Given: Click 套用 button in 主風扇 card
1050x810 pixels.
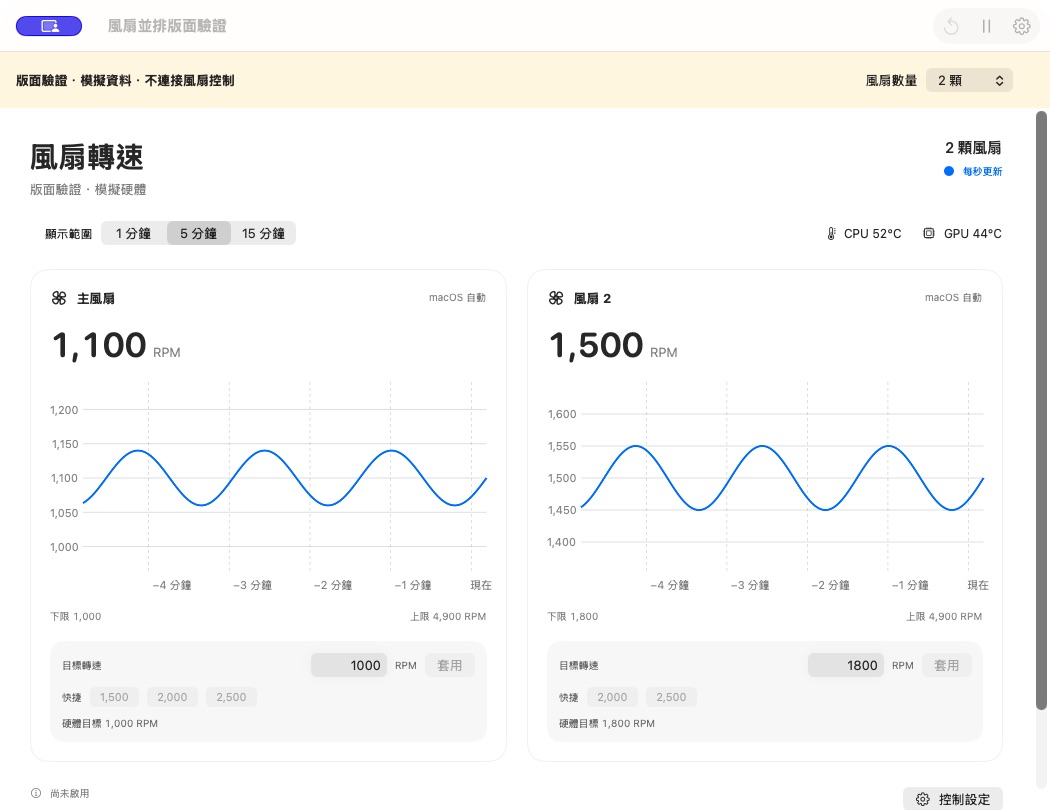Looking at the screenshot, I should (x=450, y=665).
